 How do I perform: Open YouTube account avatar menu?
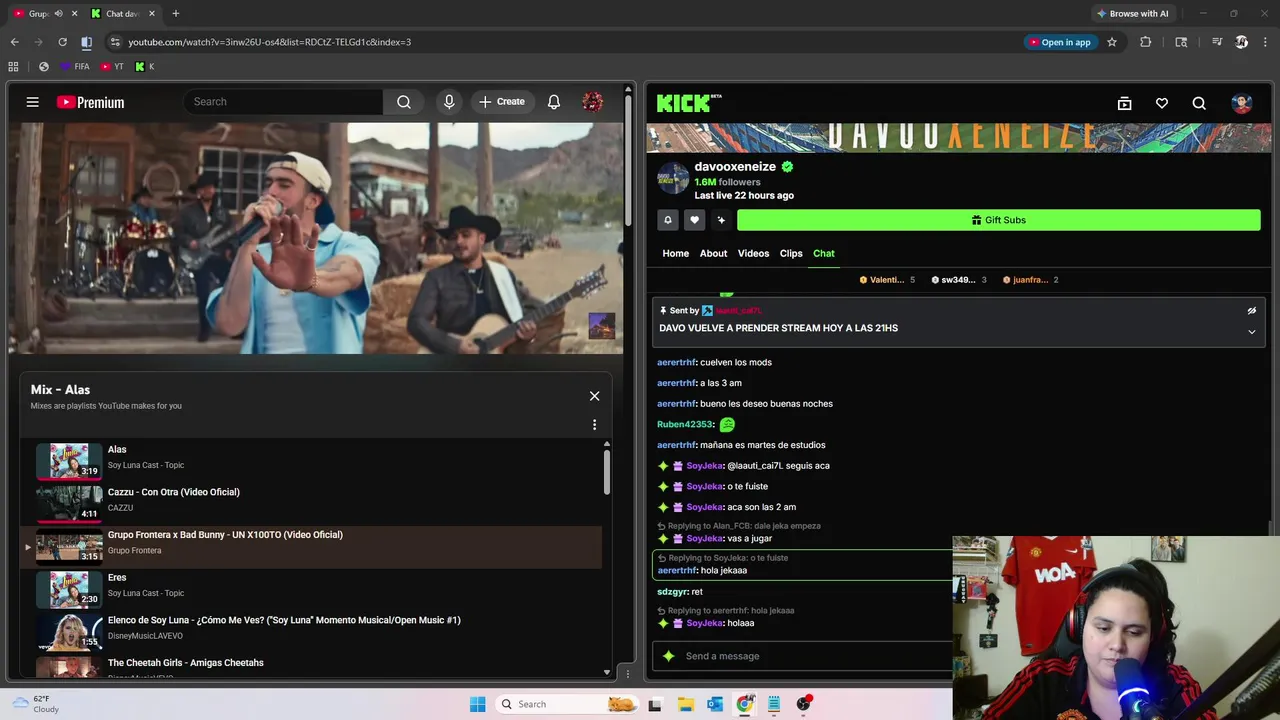point(593,102)
